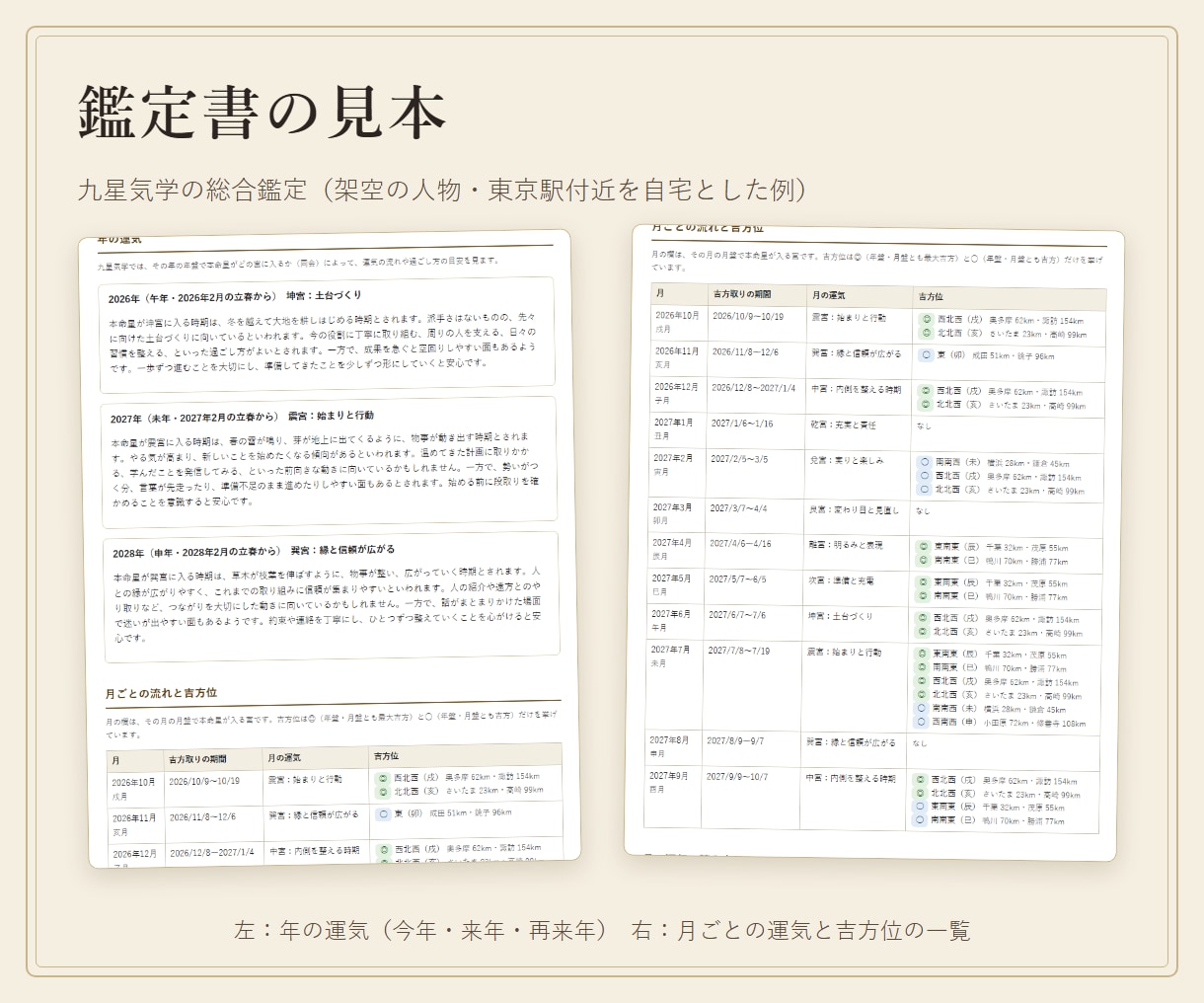Click the period 2027/1/6〜1/16
The width and height of the screenshot is (1204, 1003).
click(742, 424)
